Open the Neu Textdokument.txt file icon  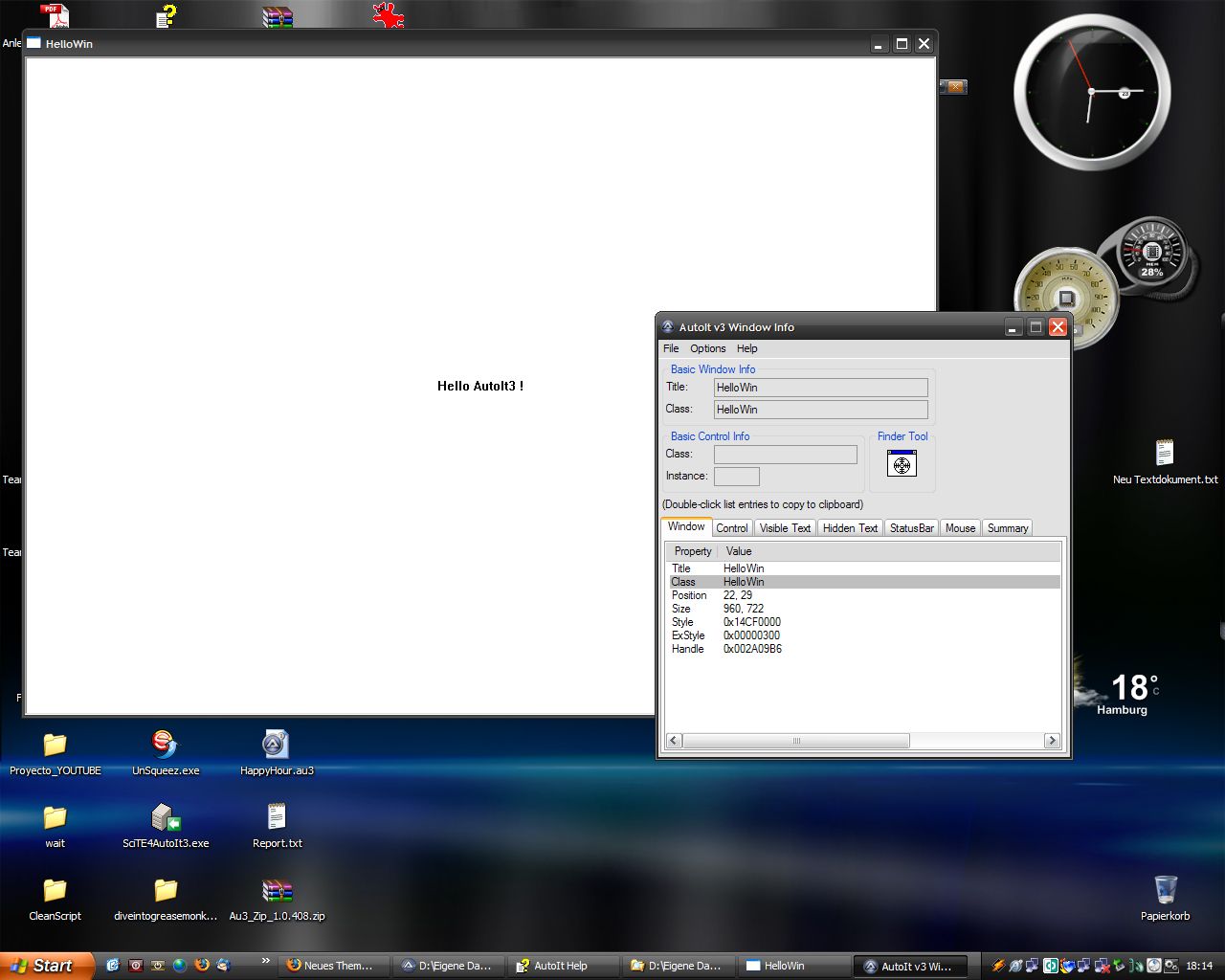1165,454
